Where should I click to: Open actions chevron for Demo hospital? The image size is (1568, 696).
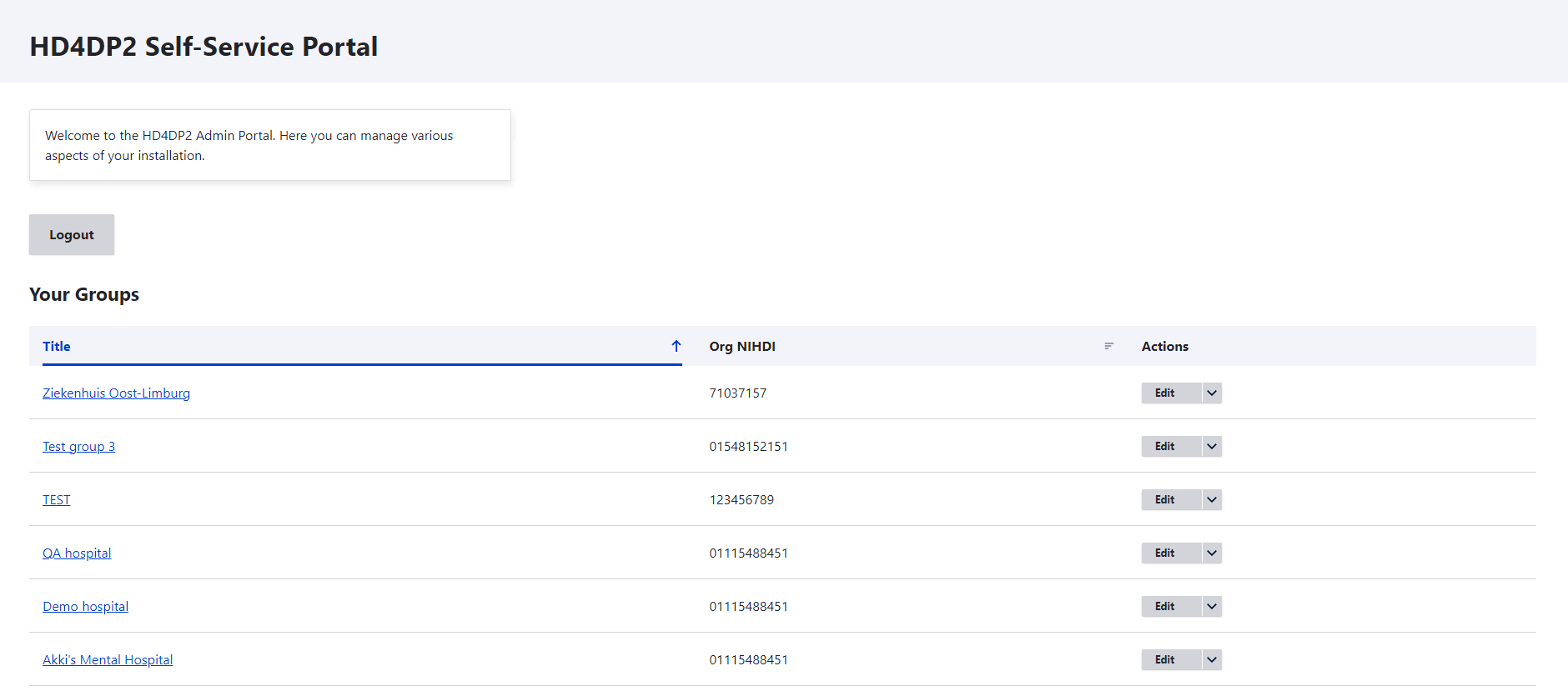click(x=1212, y=607)
